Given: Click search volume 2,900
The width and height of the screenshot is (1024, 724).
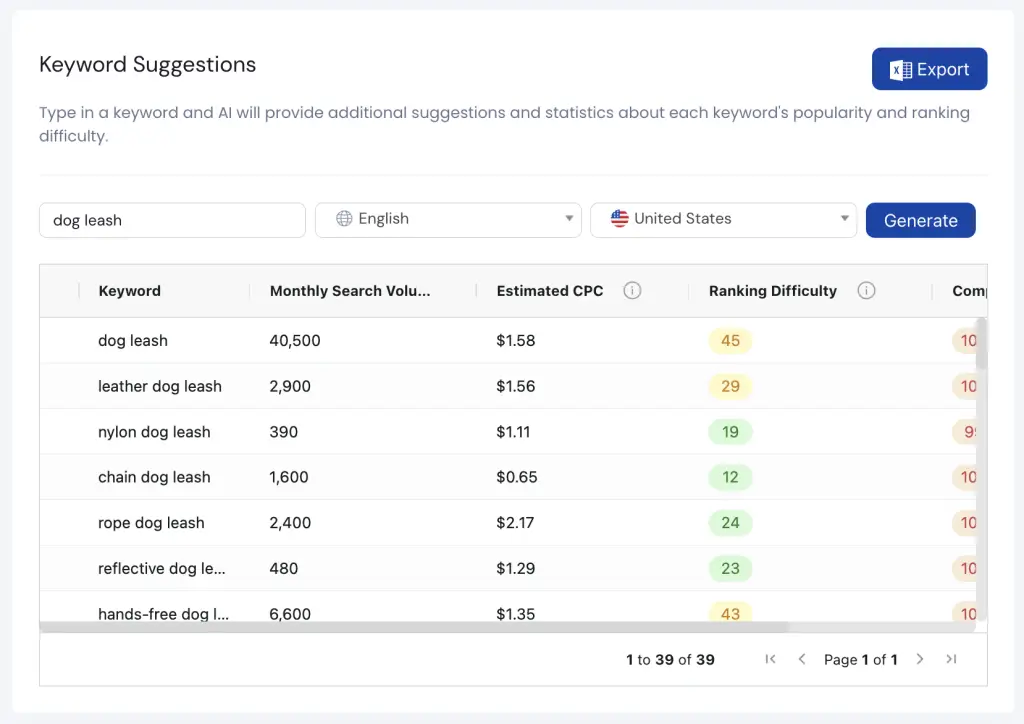Looking at the screenshot, I should (x=290, y=386).
